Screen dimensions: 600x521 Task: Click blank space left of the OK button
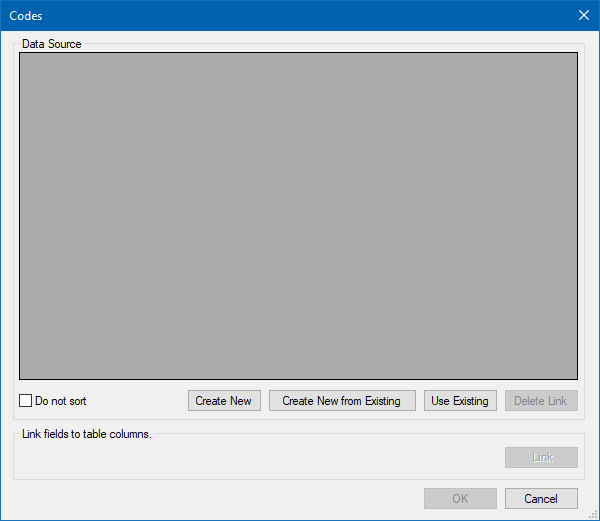(x=220, y=499)
